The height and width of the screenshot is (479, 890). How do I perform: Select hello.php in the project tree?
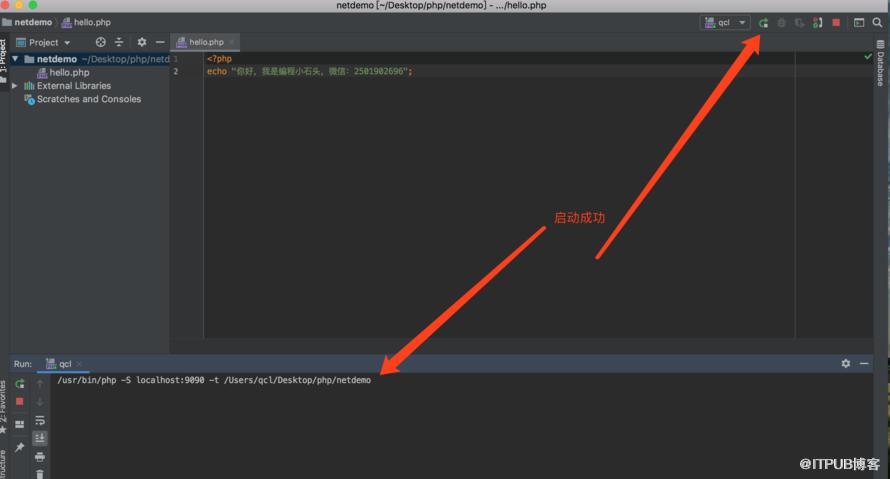(63, 73)
